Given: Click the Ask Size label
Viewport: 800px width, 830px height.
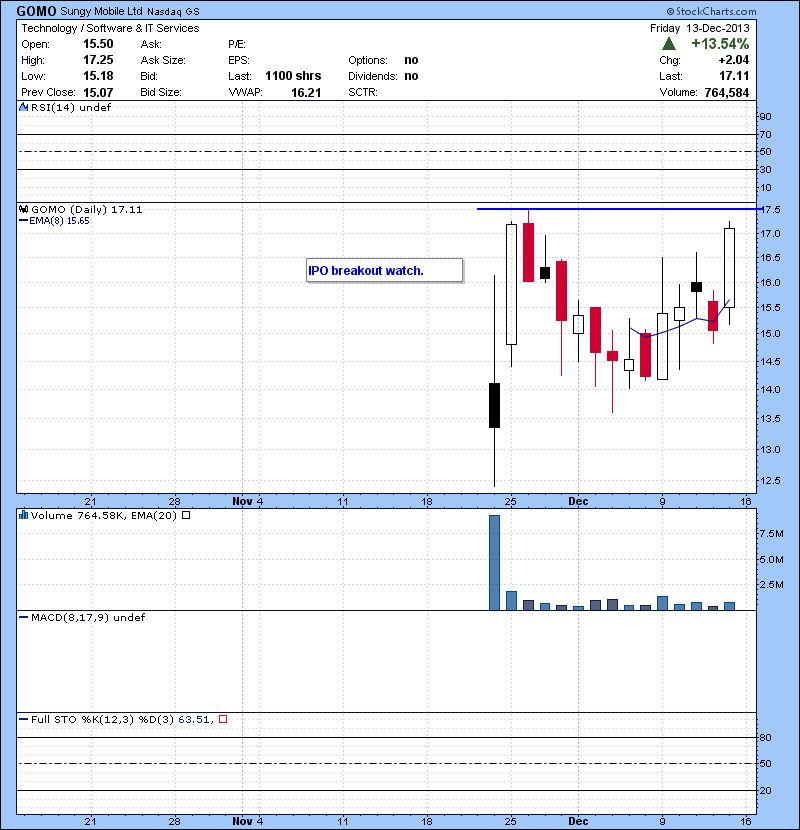Looking at the screenshot, I should point(163,60).
